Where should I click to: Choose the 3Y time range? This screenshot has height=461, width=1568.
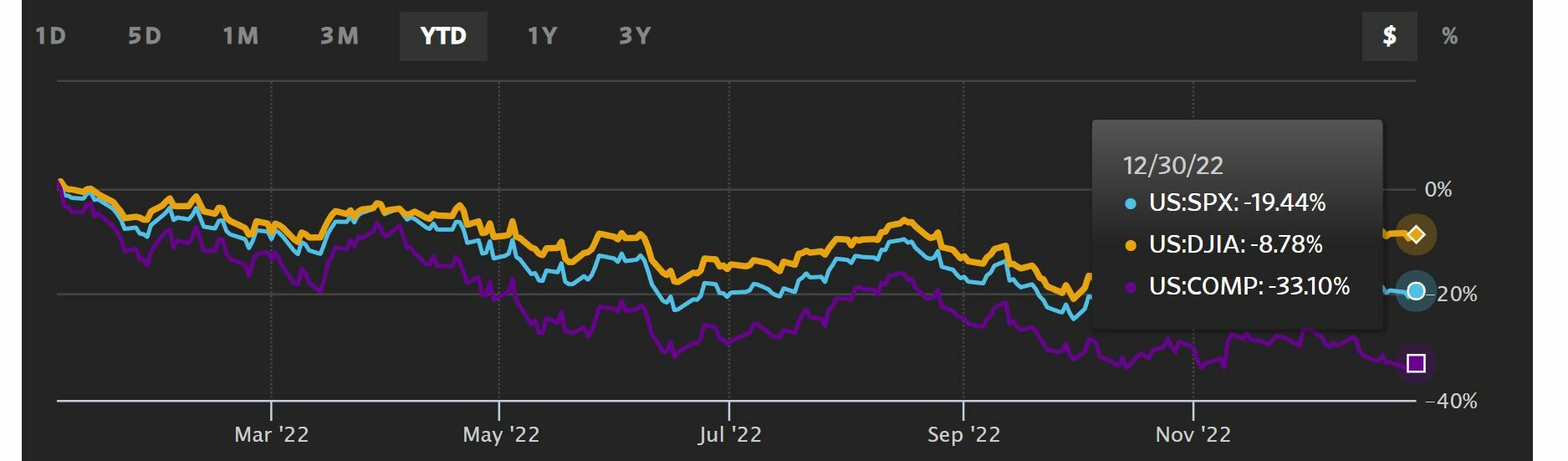pos(635,36)
